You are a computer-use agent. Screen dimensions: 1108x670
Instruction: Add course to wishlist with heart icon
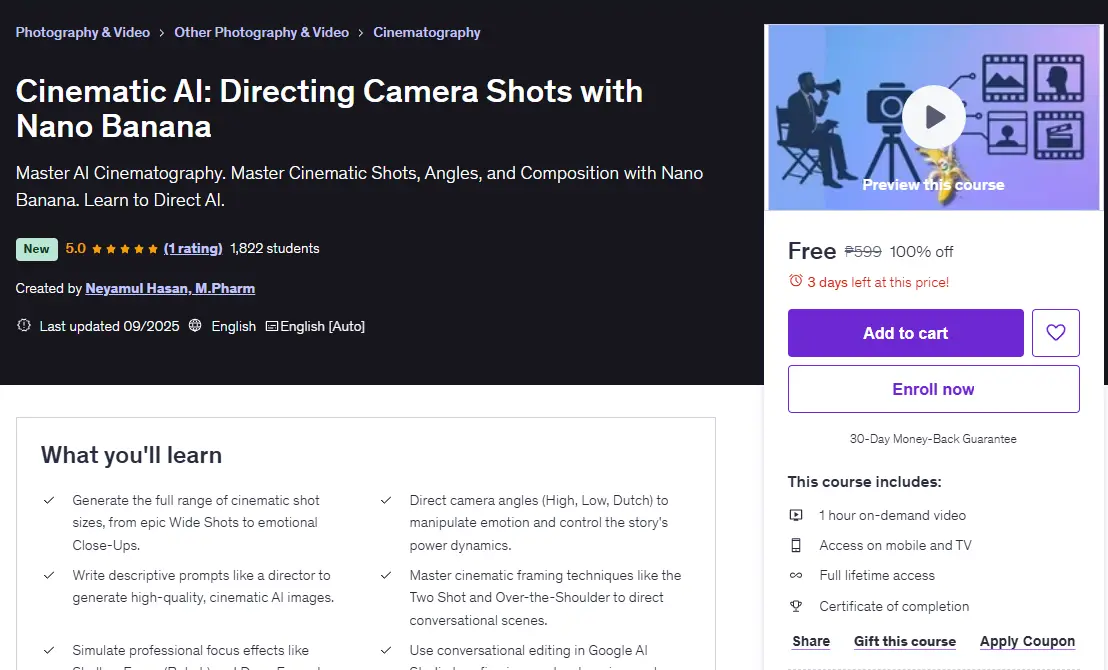pos(1055,332)
